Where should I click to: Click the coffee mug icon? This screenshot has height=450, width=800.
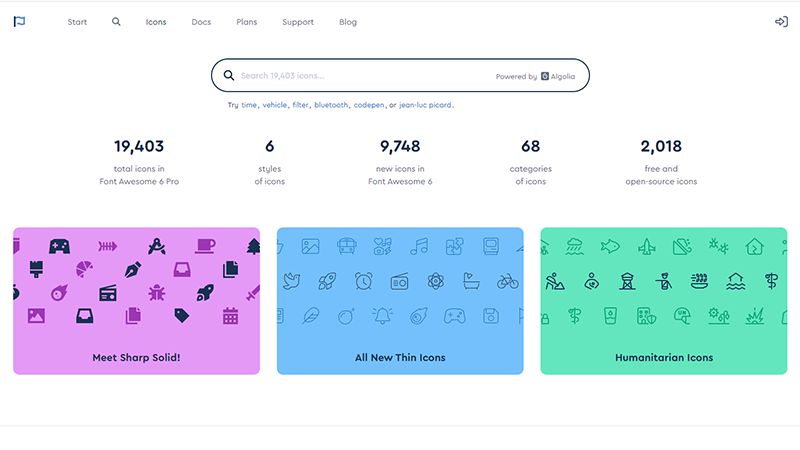205,246
